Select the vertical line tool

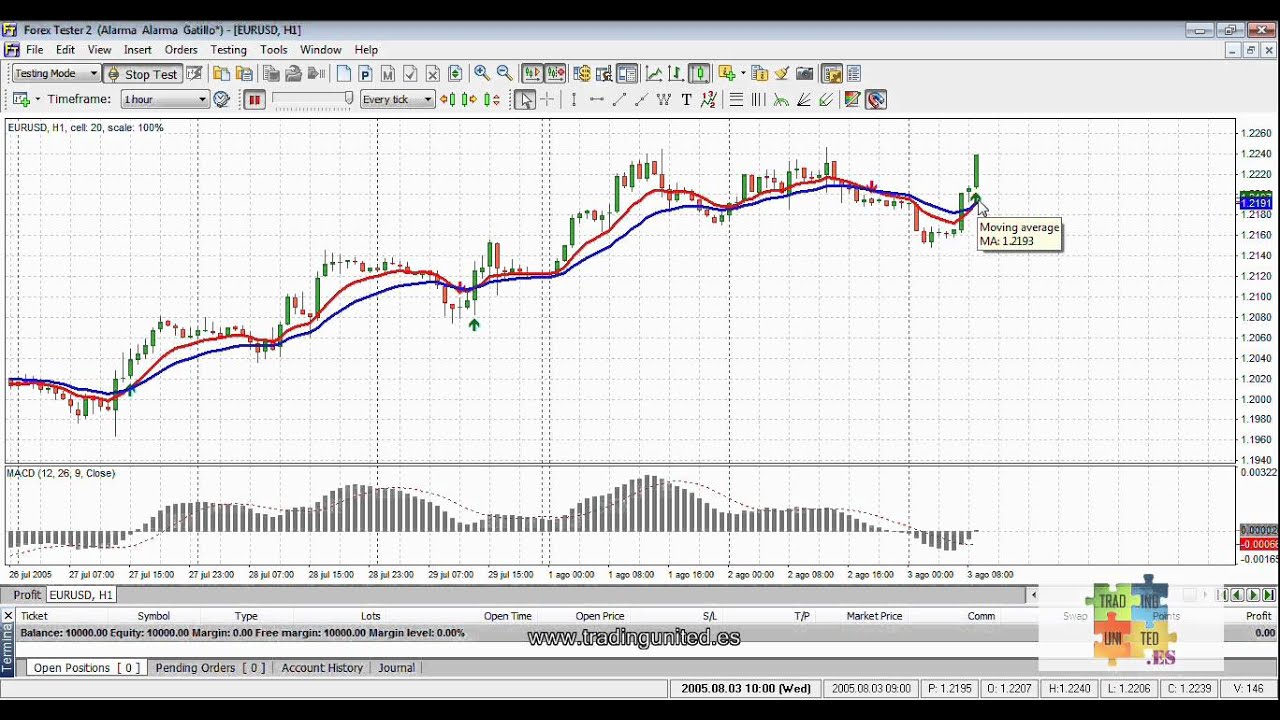[x=573, y=99]
